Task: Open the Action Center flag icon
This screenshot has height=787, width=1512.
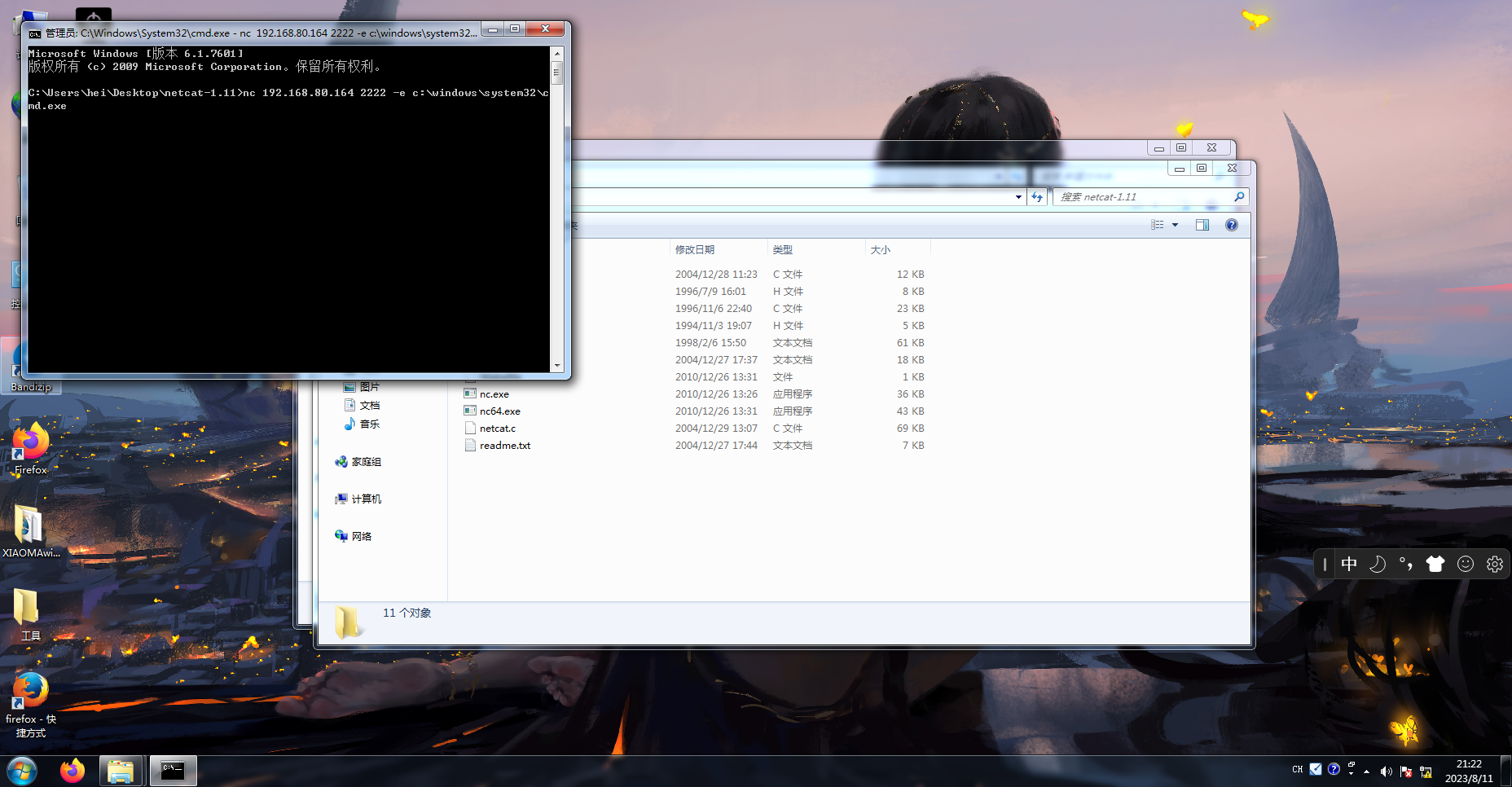Action: (x=1404, y=771)
